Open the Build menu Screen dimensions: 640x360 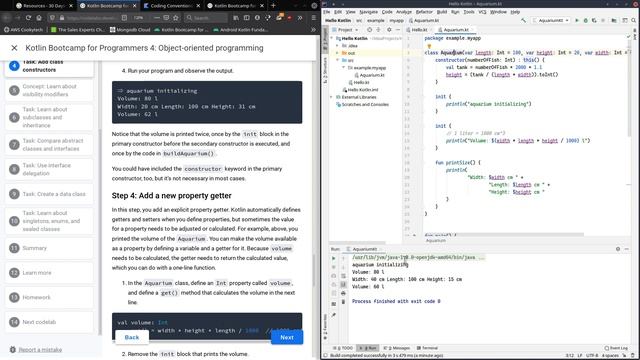442,12
